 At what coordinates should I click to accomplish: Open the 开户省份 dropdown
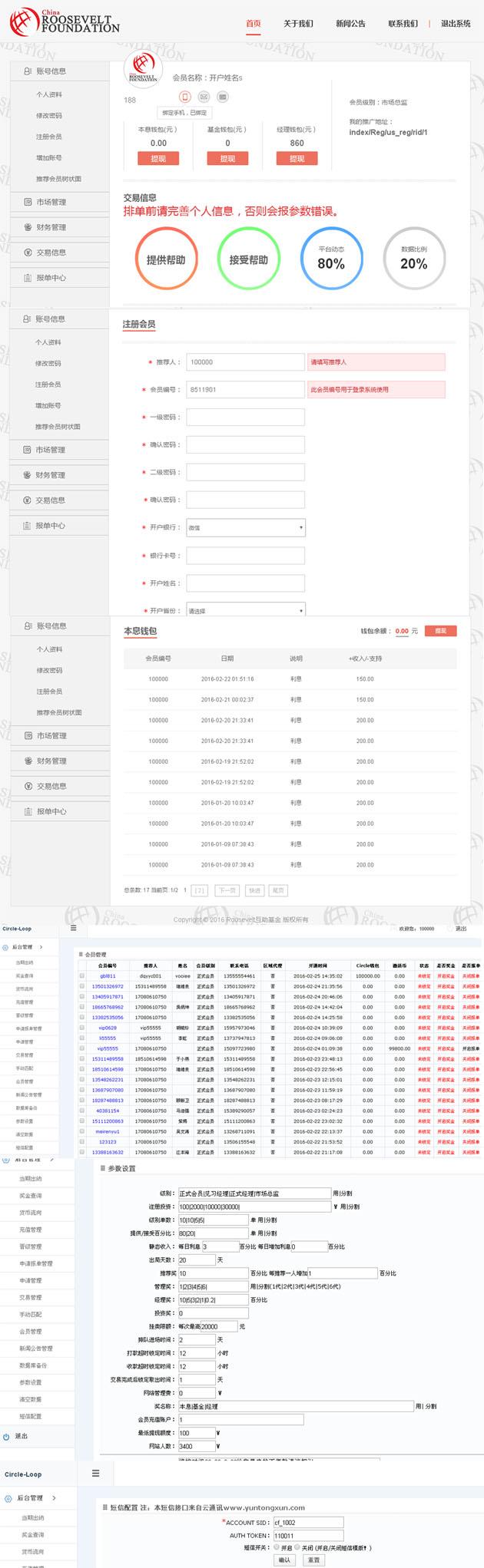click(245, 610)
